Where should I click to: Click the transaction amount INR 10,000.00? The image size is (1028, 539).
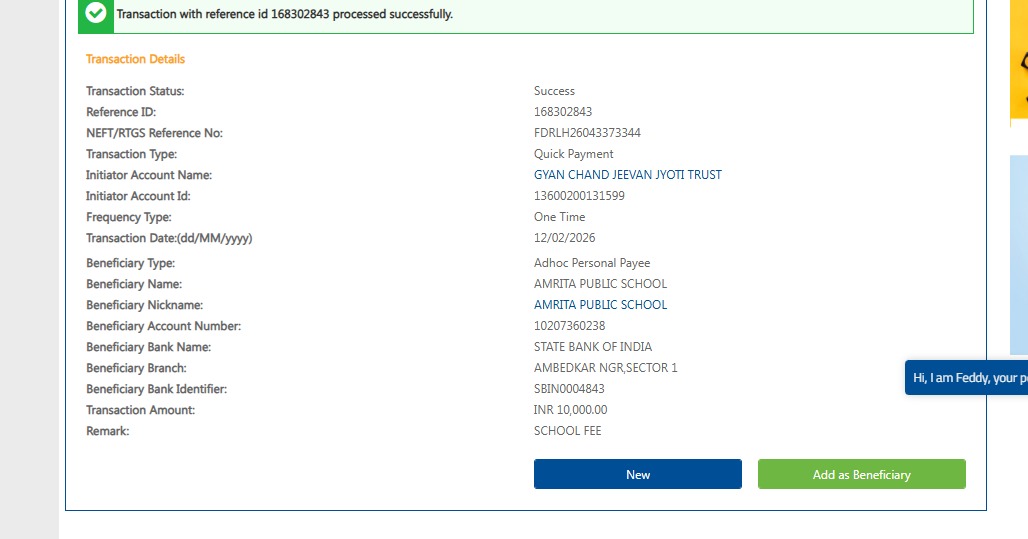coord(570,410)
